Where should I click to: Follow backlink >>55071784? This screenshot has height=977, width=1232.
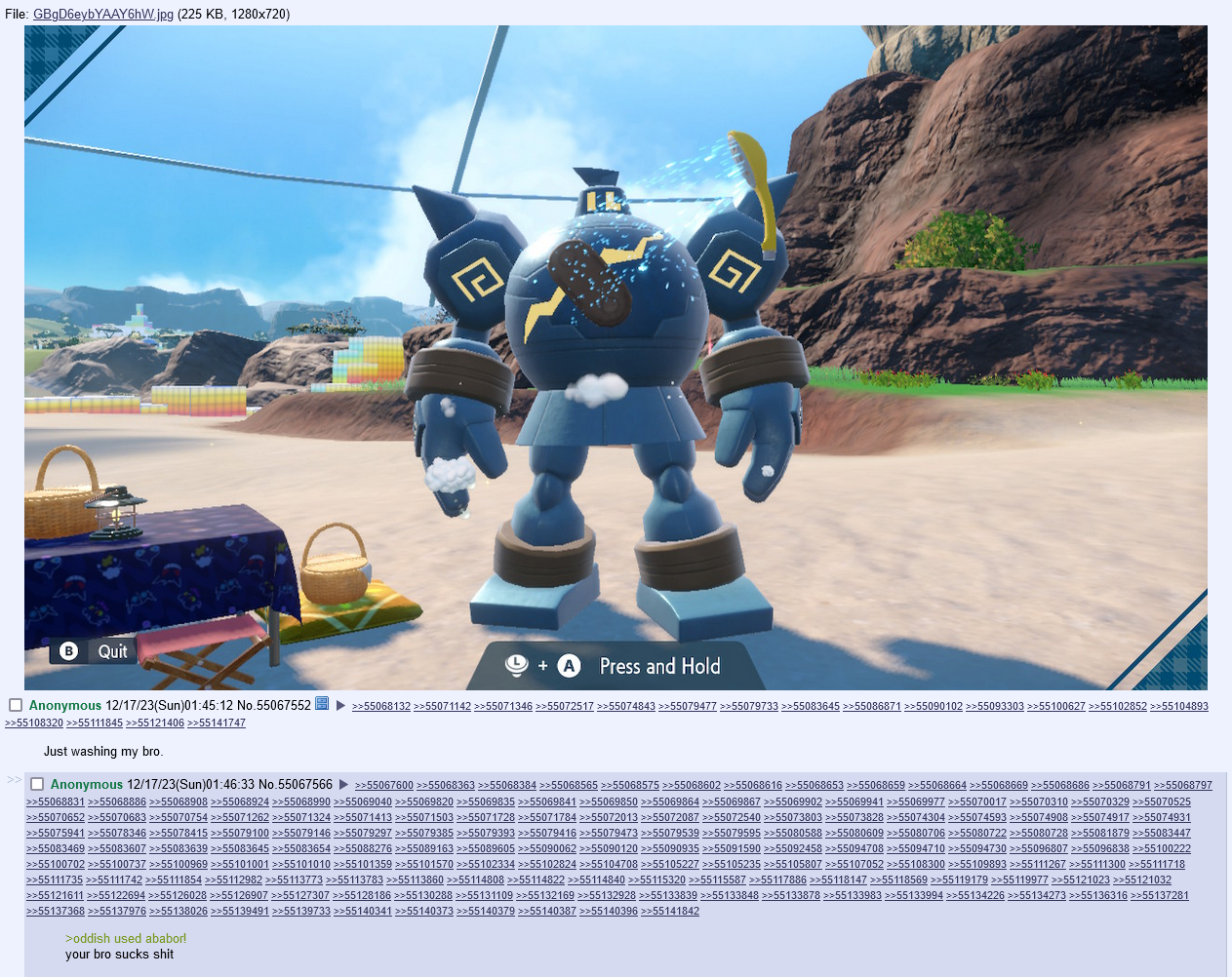547,817
